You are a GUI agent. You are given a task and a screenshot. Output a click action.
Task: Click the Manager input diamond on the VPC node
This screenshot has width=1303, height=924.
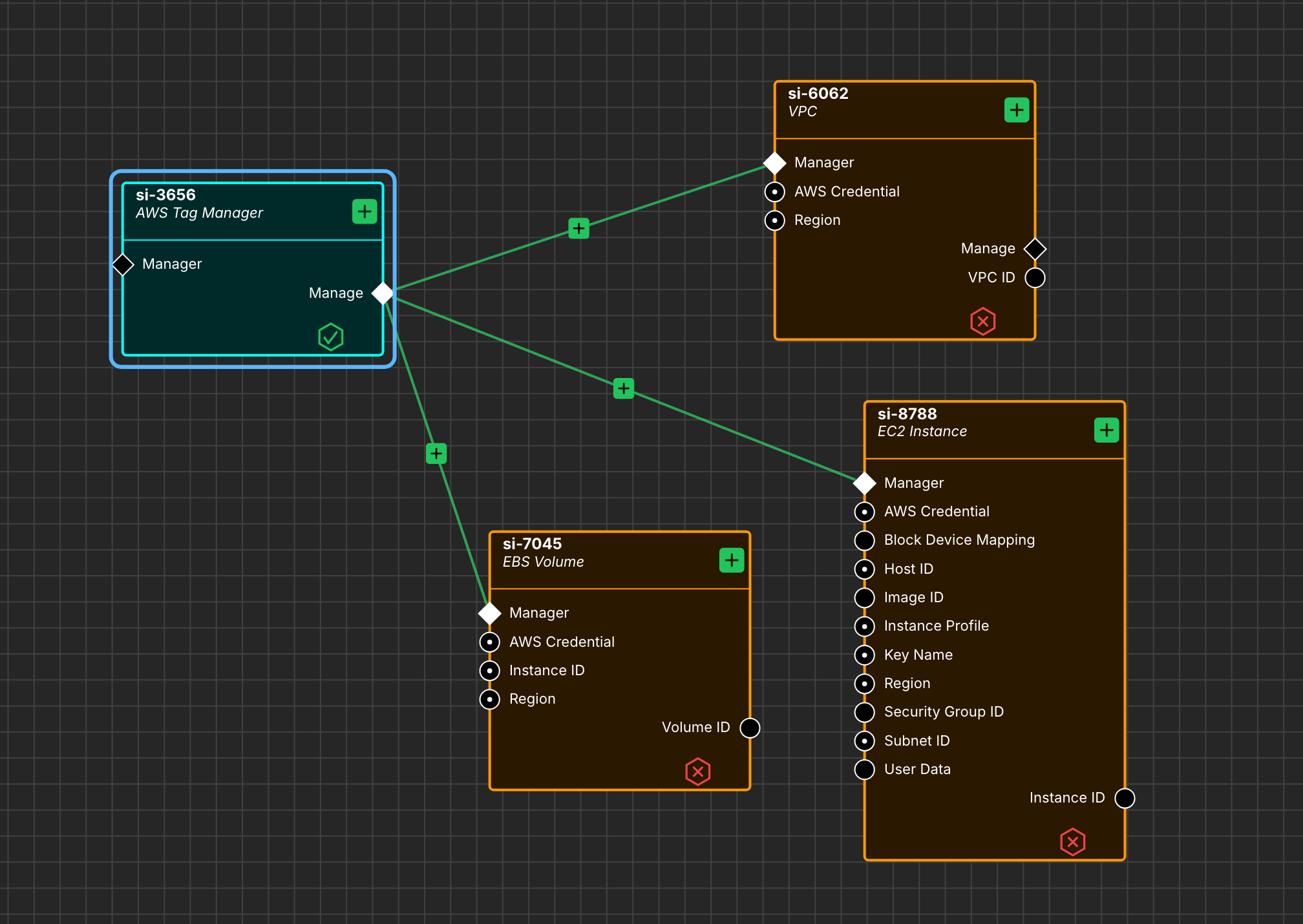tap(775, 163)
